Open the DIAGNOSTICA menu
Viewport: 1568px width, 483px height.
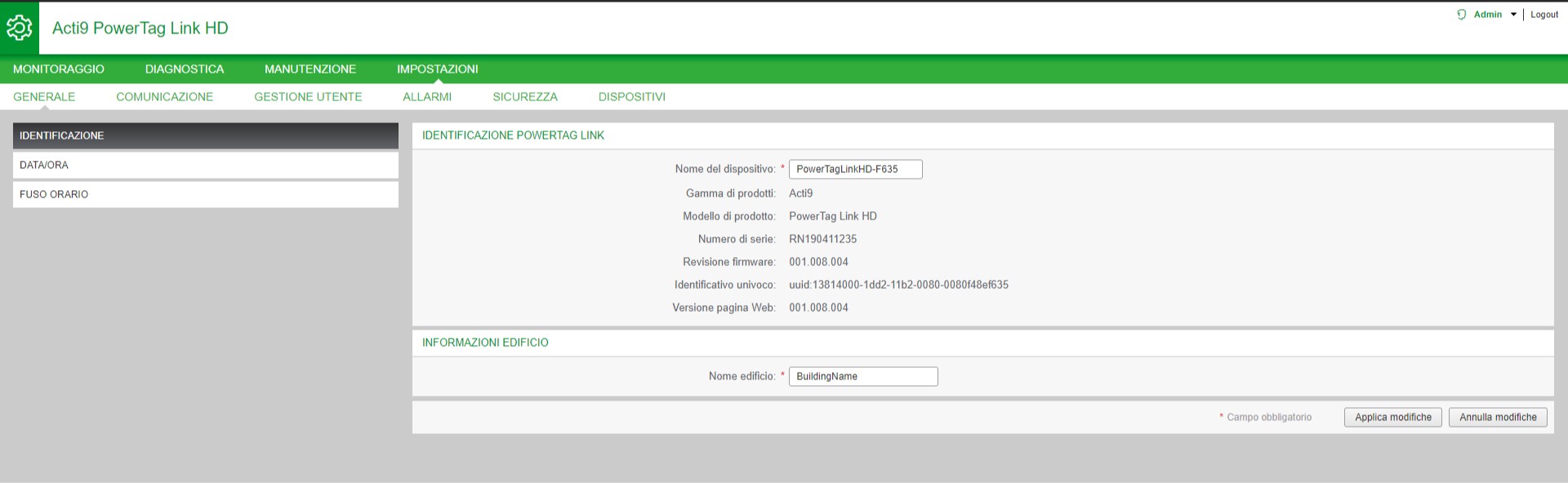click(x=185, y=69)
